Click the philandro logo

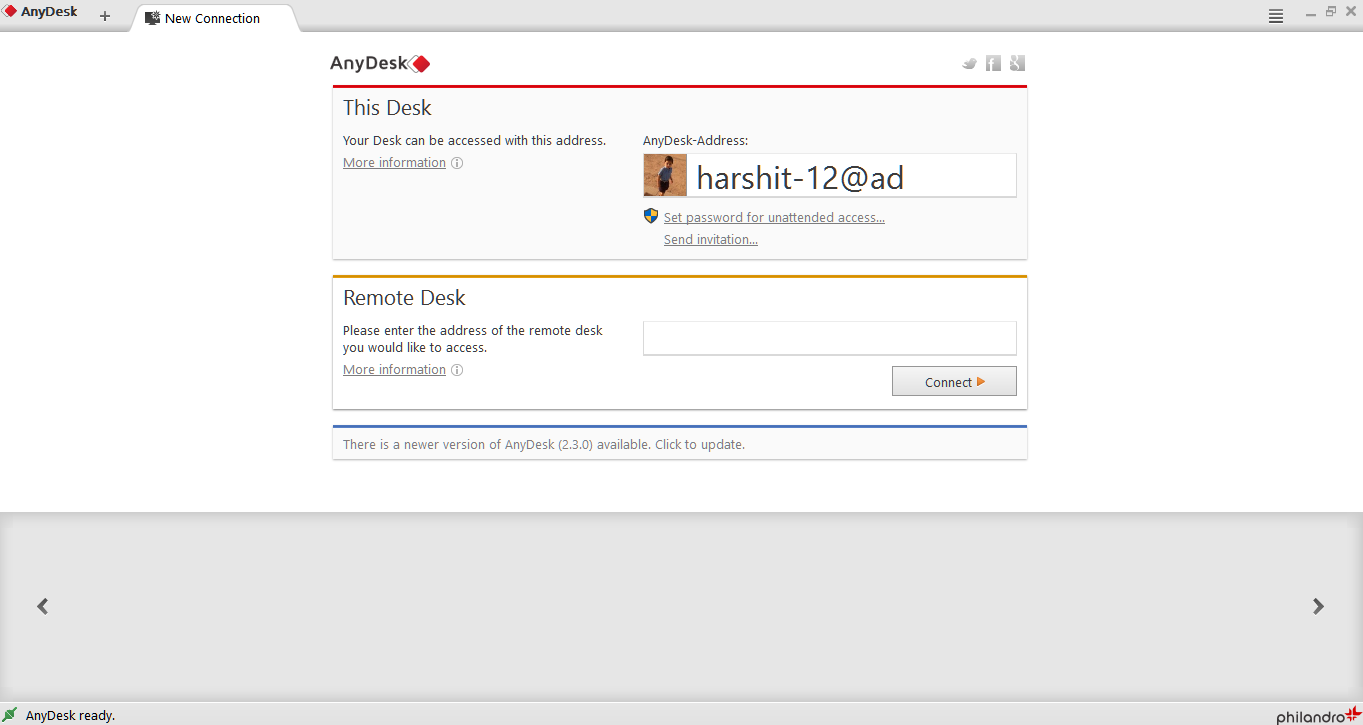(1318, 716)
